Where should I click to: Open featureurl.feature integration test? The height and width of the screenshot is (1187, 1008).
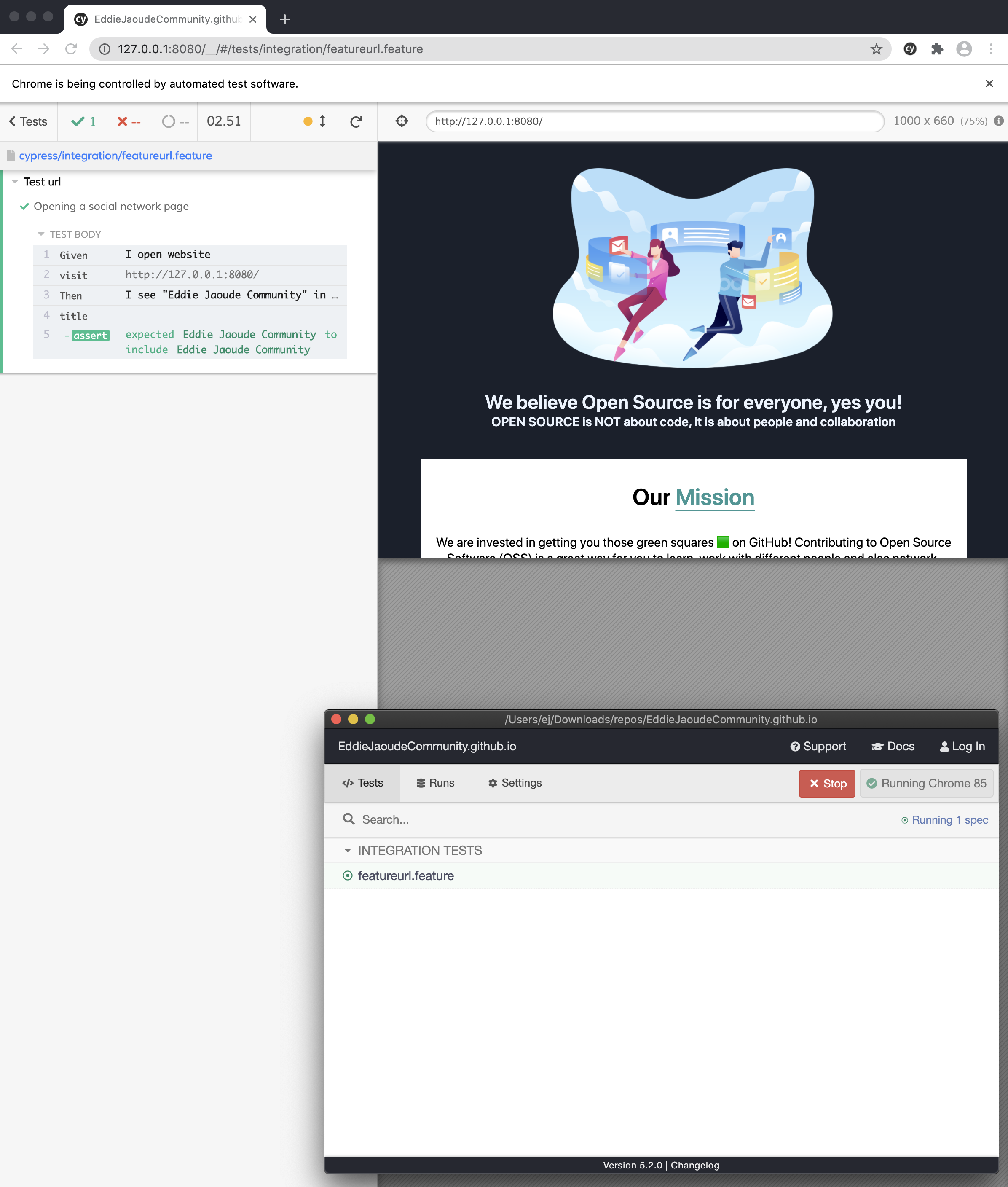click(406, 875)
